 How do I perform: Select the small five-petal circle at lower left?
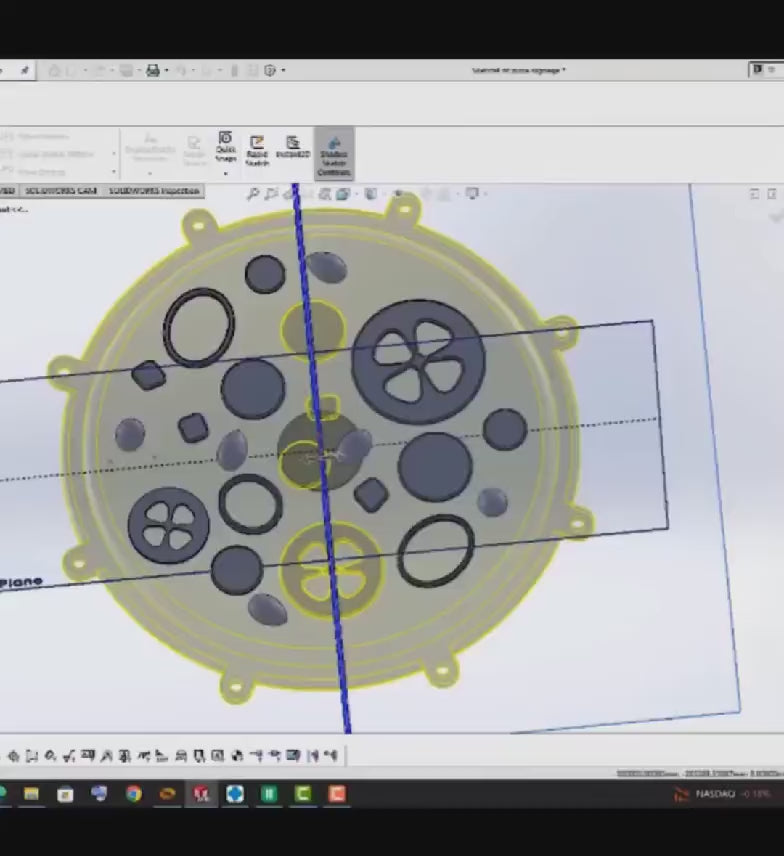point(169,525)
